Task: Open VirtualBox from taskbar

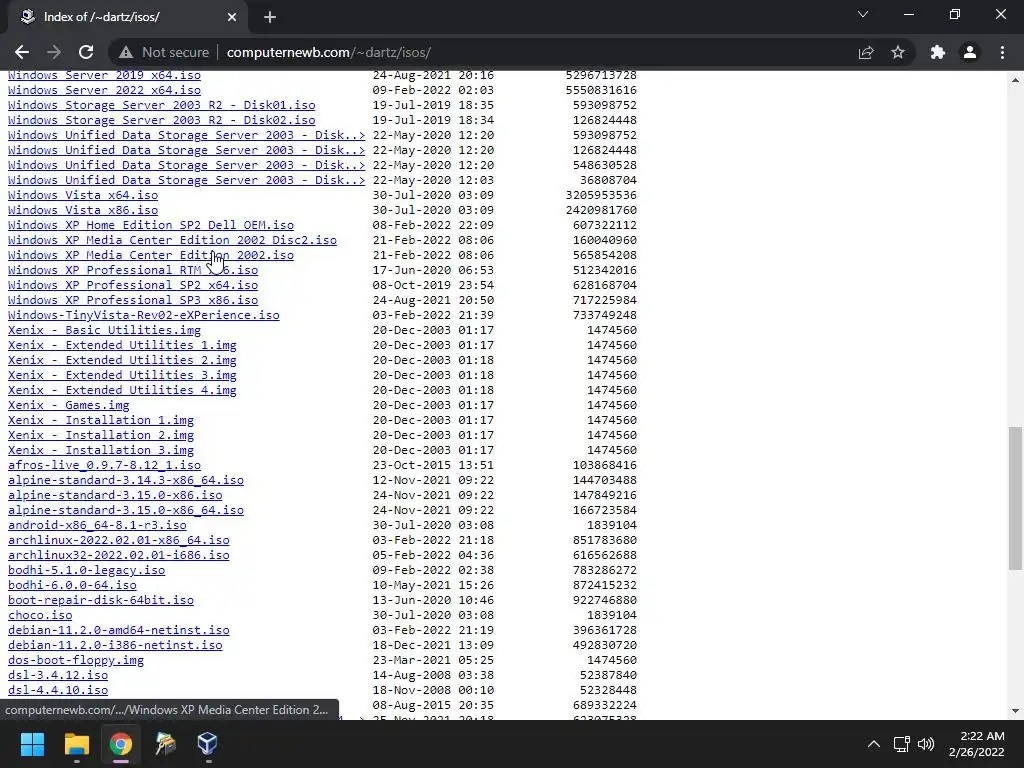Action: point(208,744)
